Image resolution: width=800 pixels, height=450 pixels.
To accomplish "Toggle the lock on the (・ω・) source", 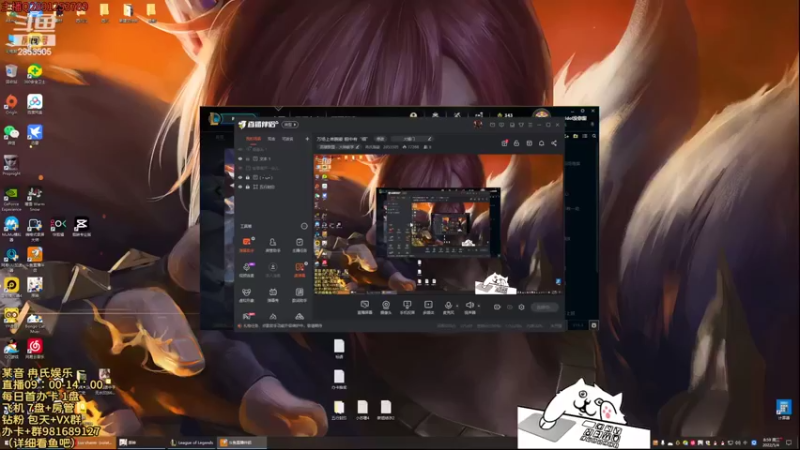I will 248,178.
